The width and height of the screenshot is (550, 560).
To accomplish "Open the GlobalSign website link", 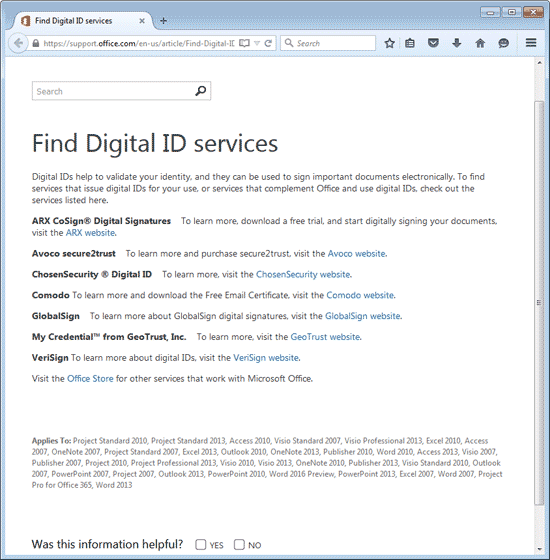I will [x=362, y=316].
